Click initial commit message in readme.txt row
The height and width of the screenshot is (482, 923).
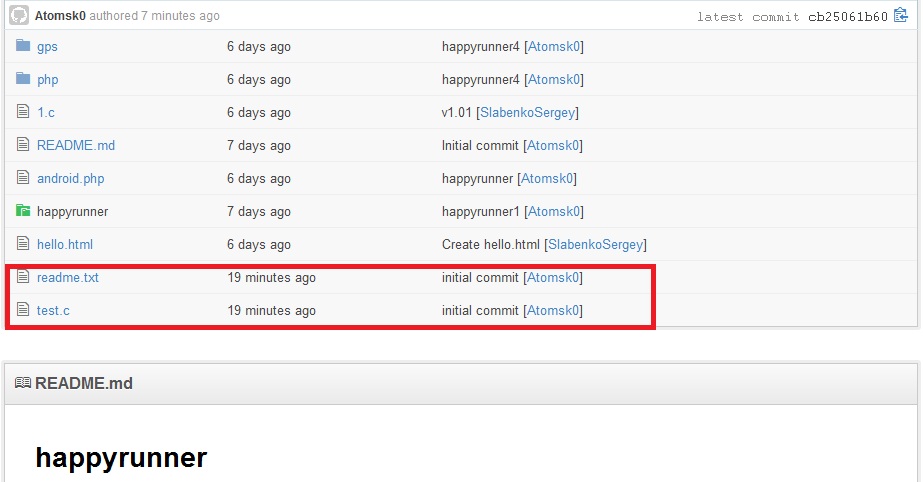click(x=480, y=277)
